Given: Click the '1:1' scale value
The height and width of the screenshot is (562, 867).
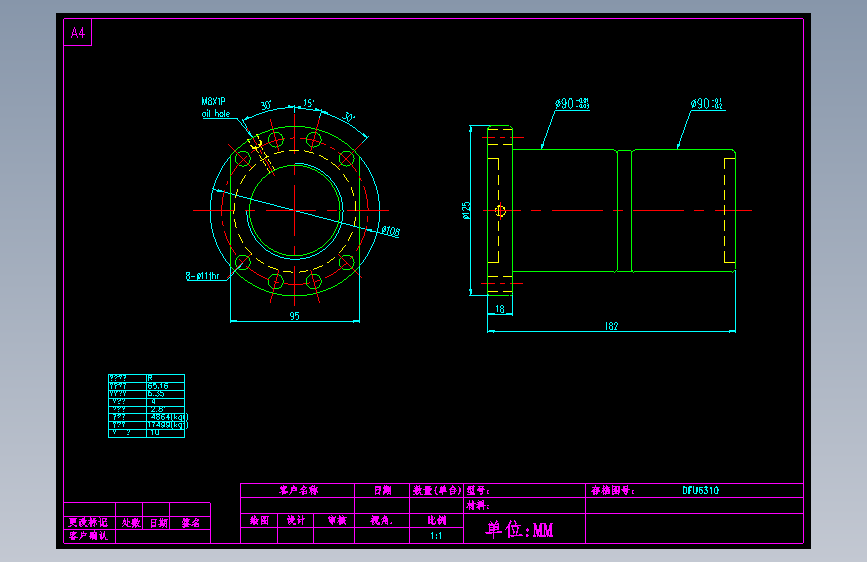Looking at the screenshot, I should tap(436, 536).
